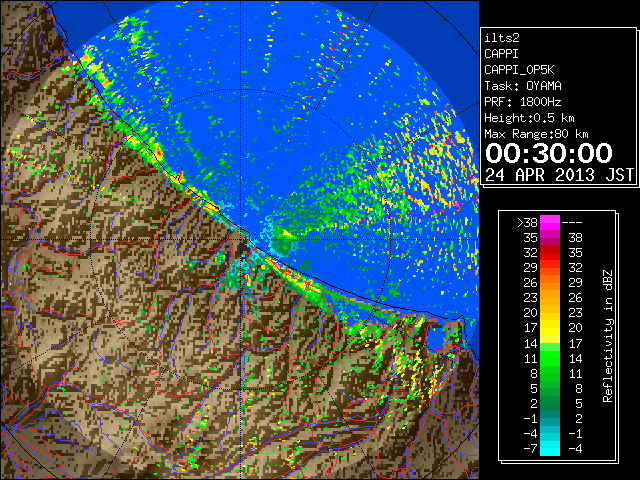
Task: Click the magenta >38 dBZ legend swatch
Action: tap(550, 222)
